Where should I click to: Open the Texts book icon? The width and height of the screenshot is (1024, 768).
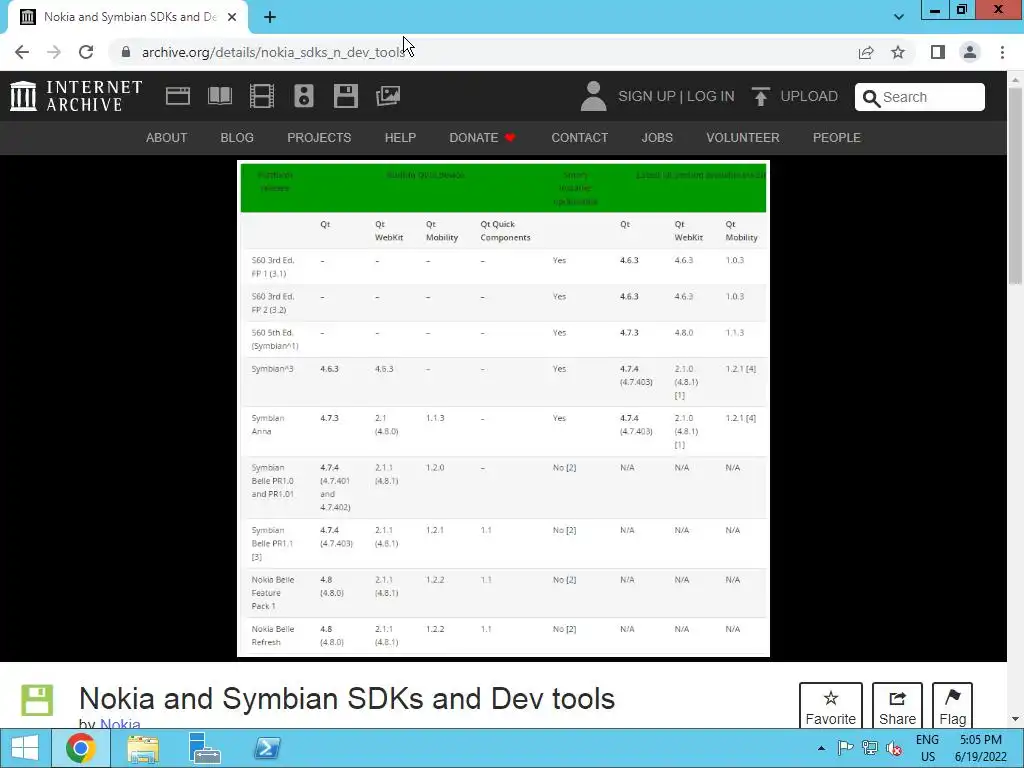[219, 96]
